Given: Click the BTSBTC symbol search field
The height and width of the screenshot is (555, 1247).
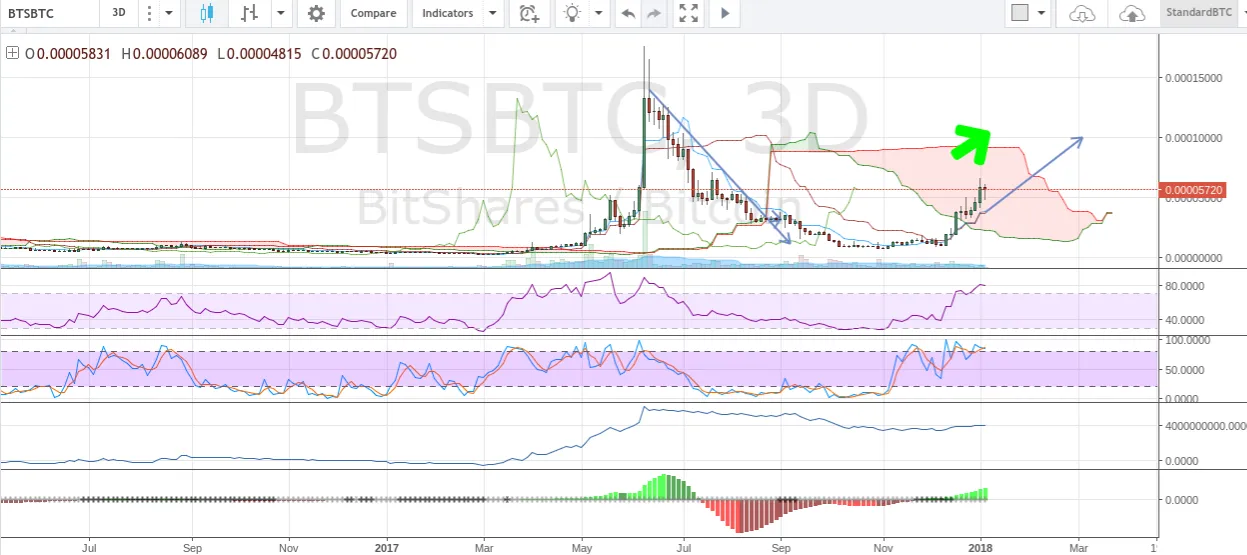Looking at the screenshot, I should point(50,14).
